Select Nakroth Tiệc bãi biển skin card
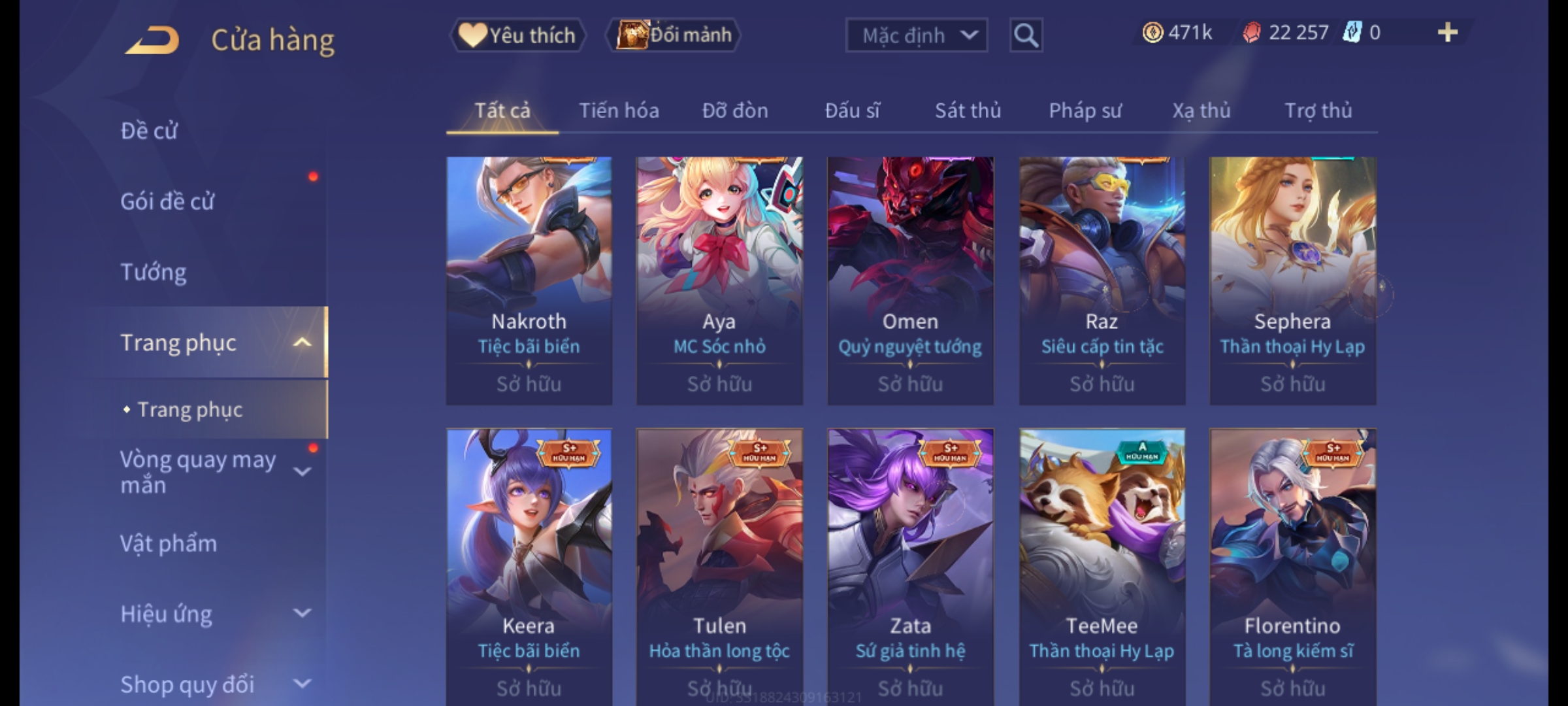Screen dimensions: 1568x706 pyautogui.click(x=529, y=280)
